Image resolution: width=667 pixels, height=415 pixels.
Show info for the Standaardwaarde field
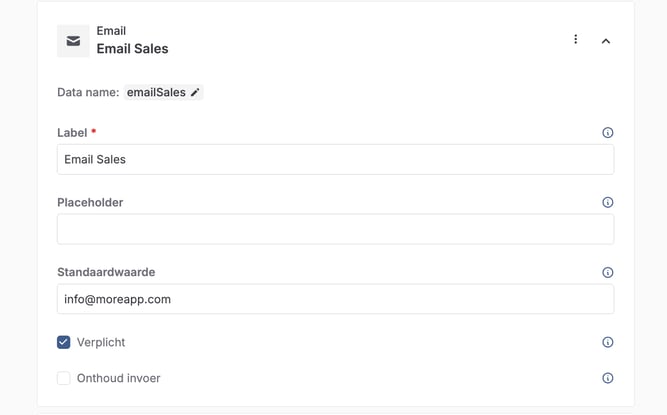(x=608, y=273)
